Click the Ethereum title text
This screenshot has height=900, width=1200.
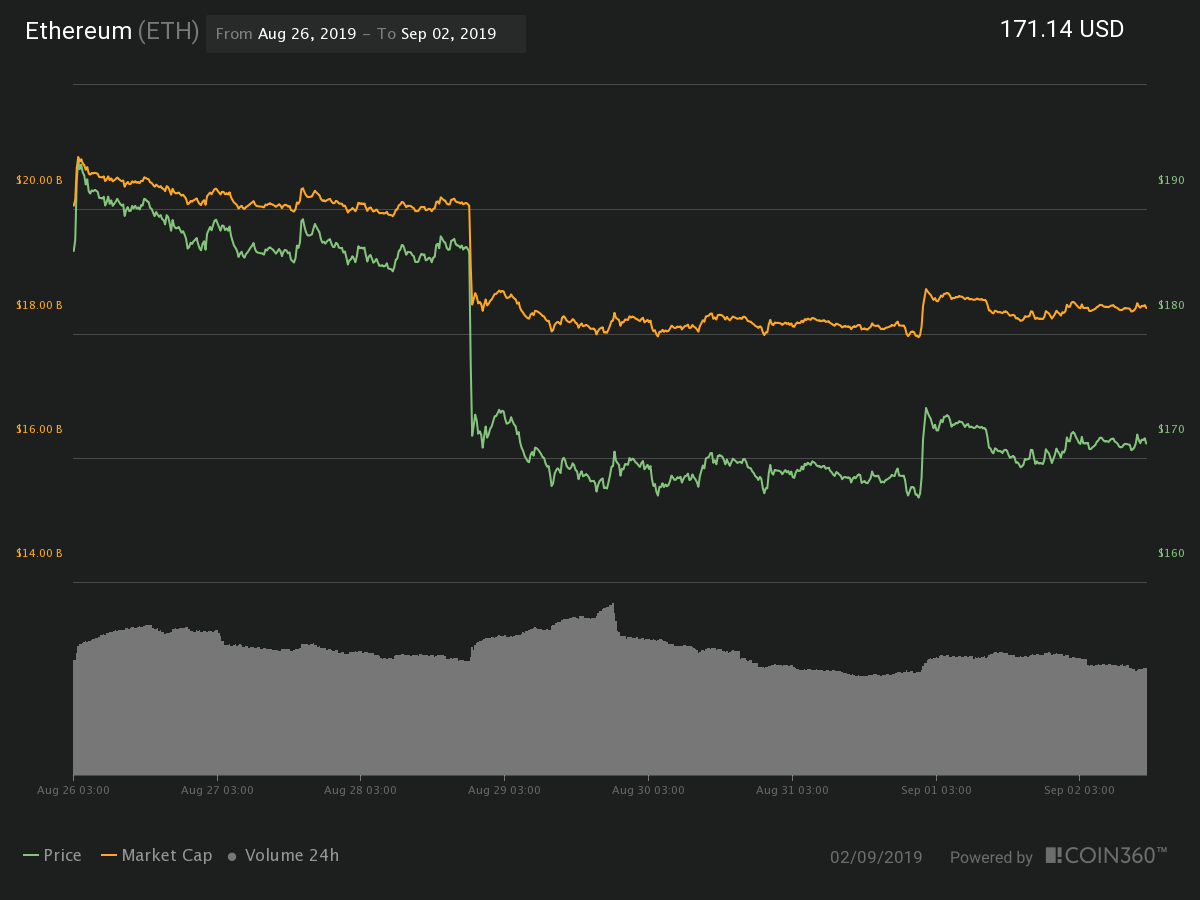[x=78, y=31]
